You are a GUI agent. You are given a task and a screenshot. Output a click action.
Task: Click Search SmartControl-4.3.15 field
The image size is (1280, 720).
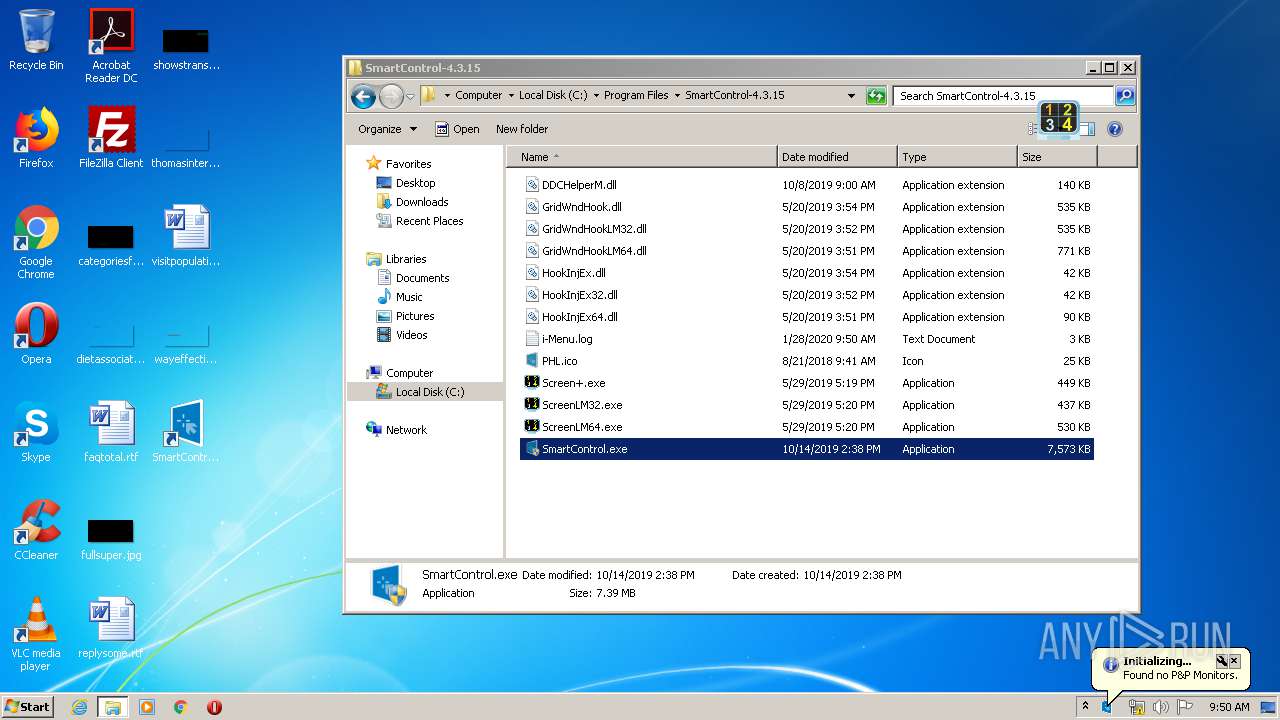coord(1003,96)
